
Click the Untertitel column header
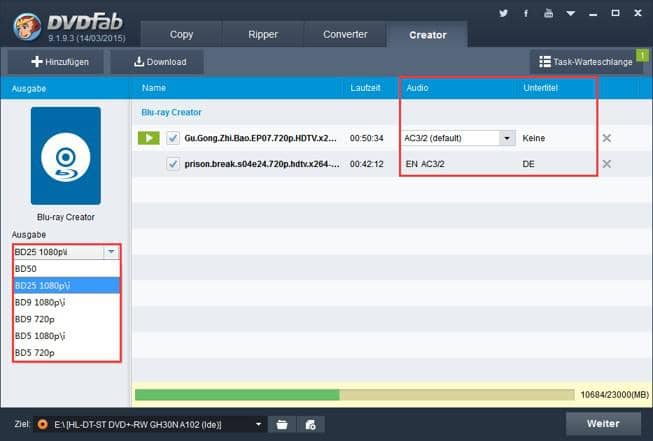pos(540,88)
